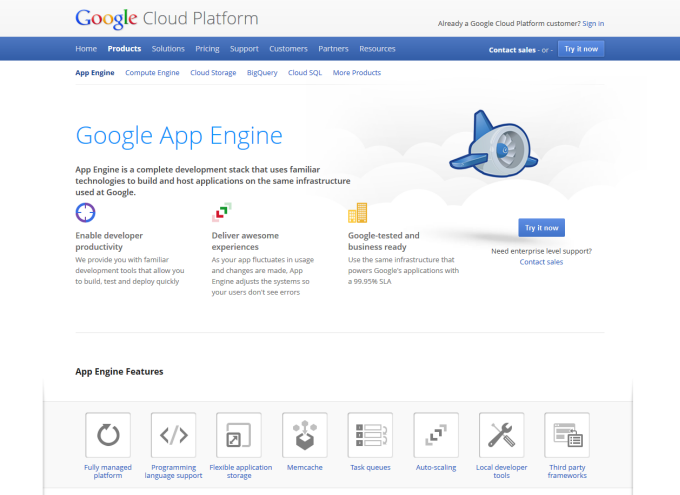The width and height of the screenshot is (680, 495).
Task: Click the Need enterprise level support text
Action: (x=541, y=251)
